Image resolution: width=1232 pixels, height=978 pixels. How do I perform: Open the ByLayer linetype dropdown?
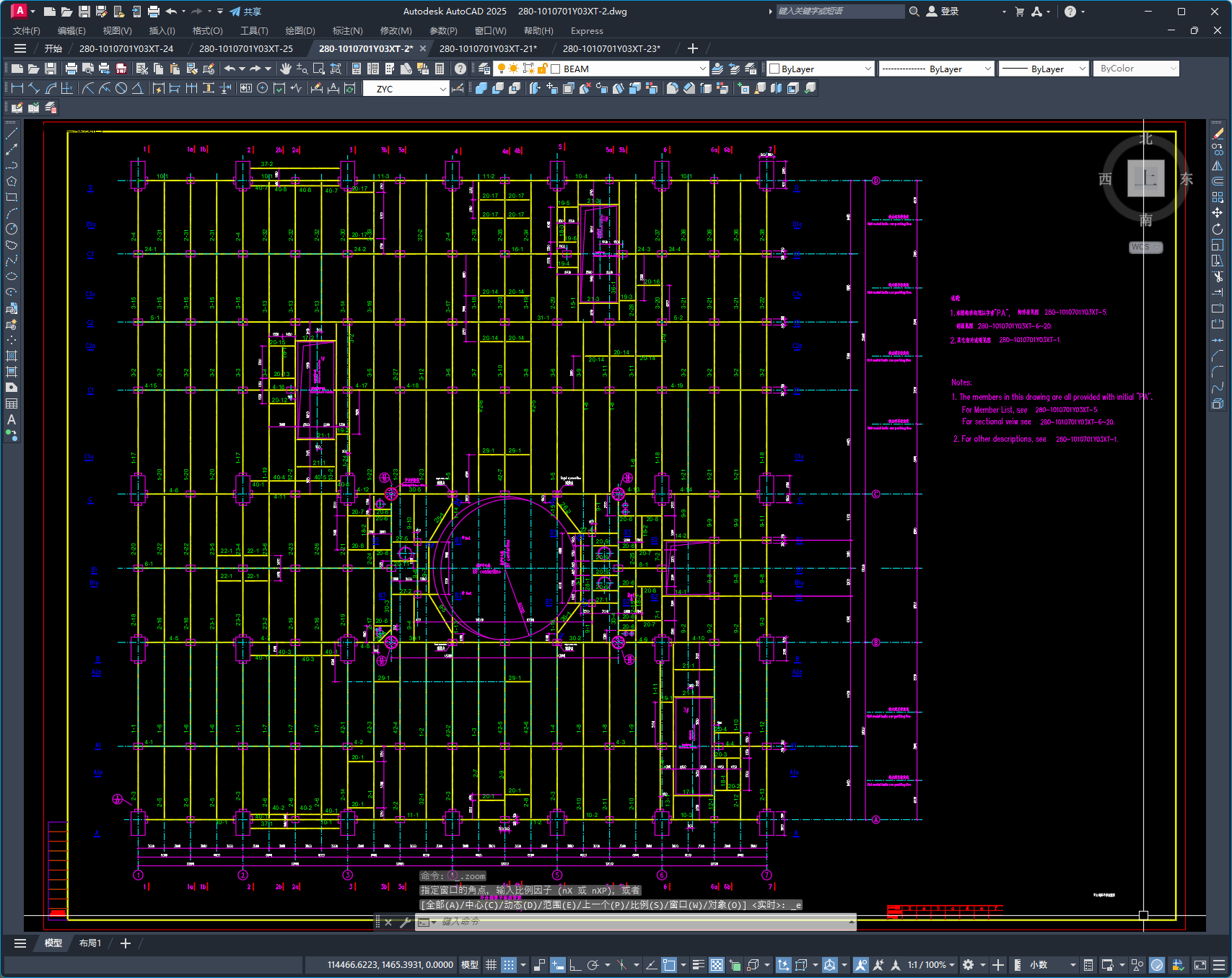tap(988, 69)
